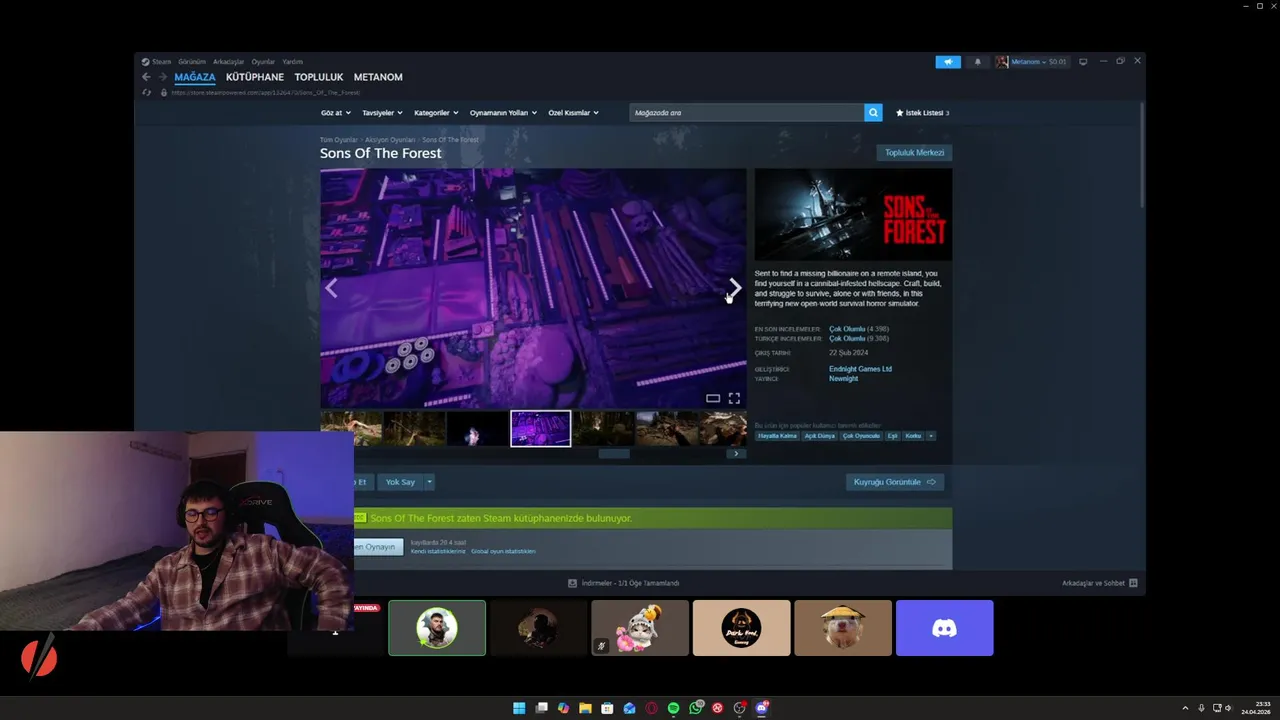Open the İstek Listesi wishlist

click(922, 113)
